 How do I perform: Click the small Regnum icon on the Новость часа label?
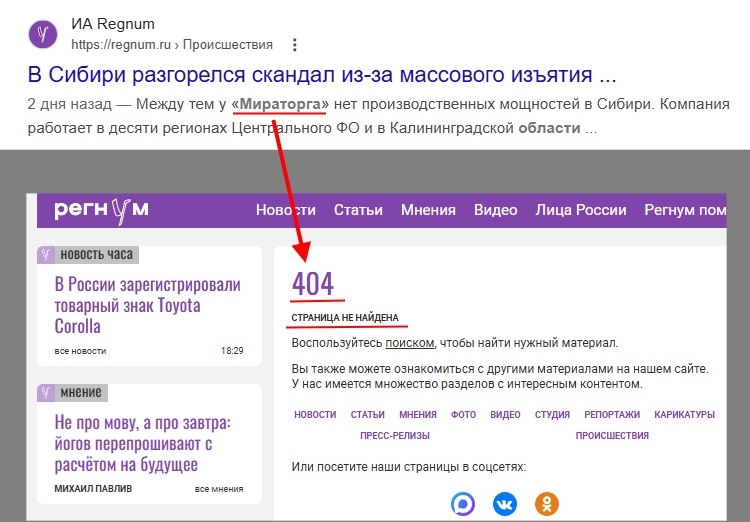pyautogui.click(x=46, y=255)
